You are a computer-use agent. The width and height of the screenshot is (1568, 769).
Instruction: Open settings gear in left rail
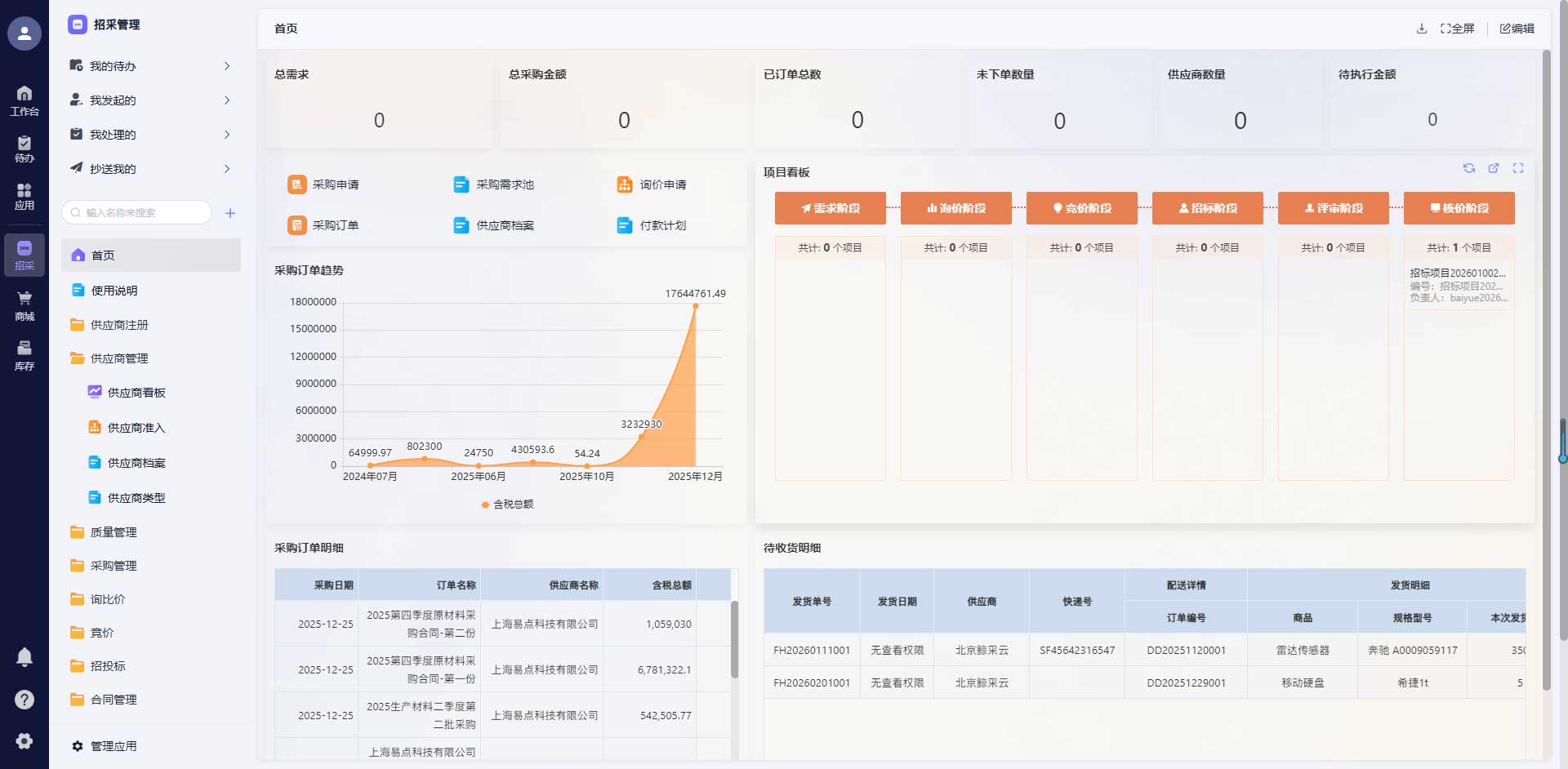click(24, 740)
